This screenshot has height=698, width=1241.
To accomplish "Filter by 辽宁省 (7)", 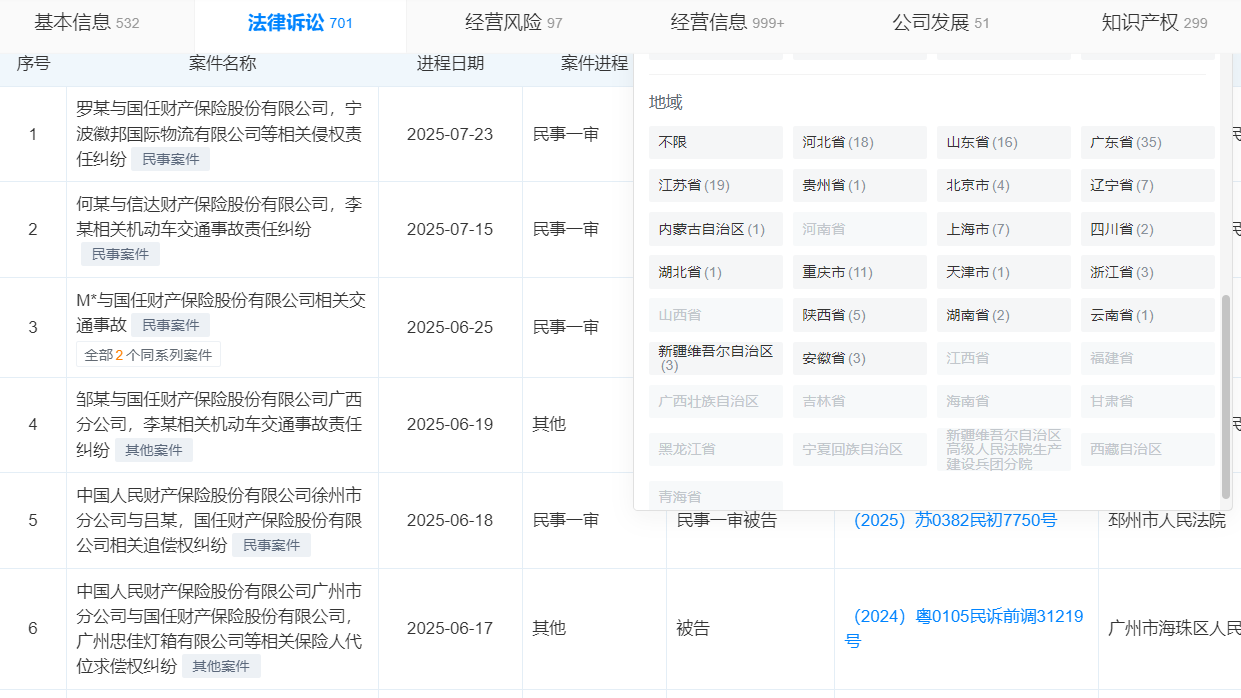I will coord(1148,186).
